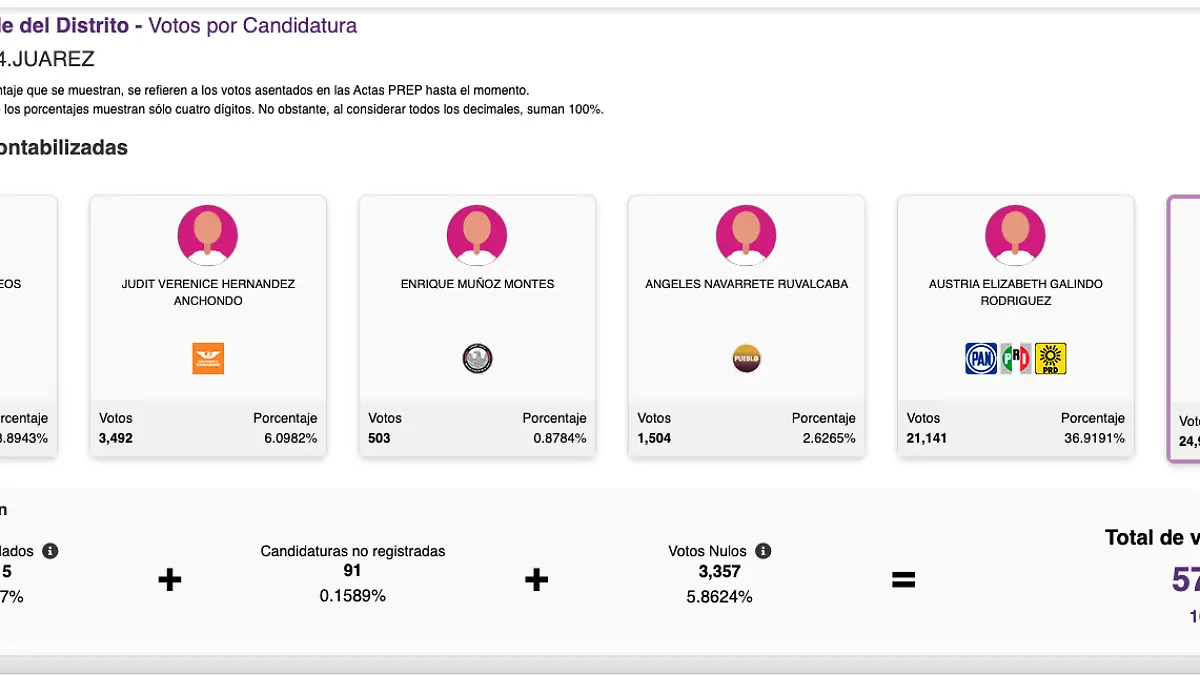Select the purple-outlined card at right edge
Image resolution: width=1200 pixels, height=675 pixels.
pos(1185,328)
